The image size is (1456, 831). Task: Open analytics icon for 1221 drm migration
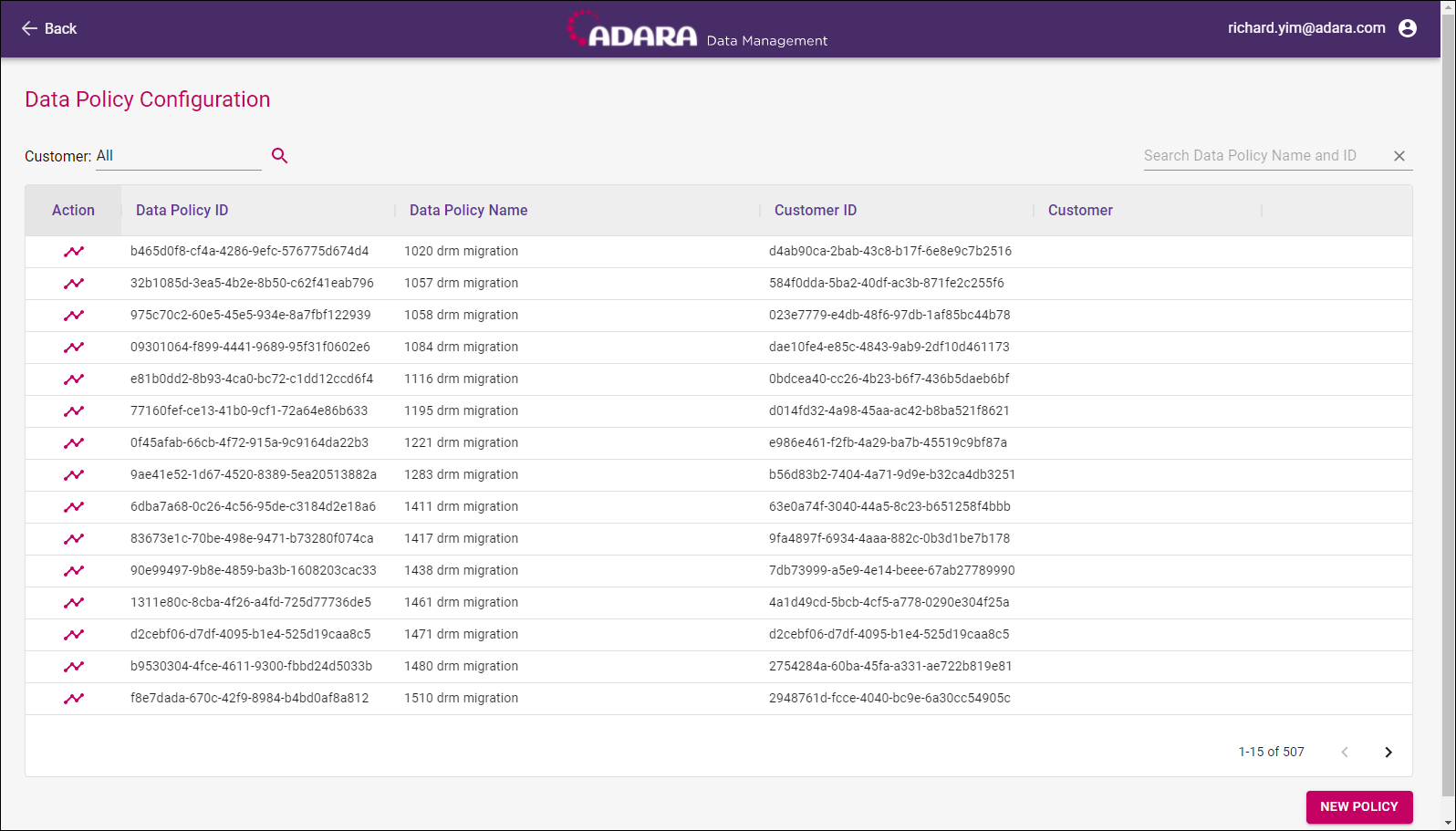click(x=74, y=443)
